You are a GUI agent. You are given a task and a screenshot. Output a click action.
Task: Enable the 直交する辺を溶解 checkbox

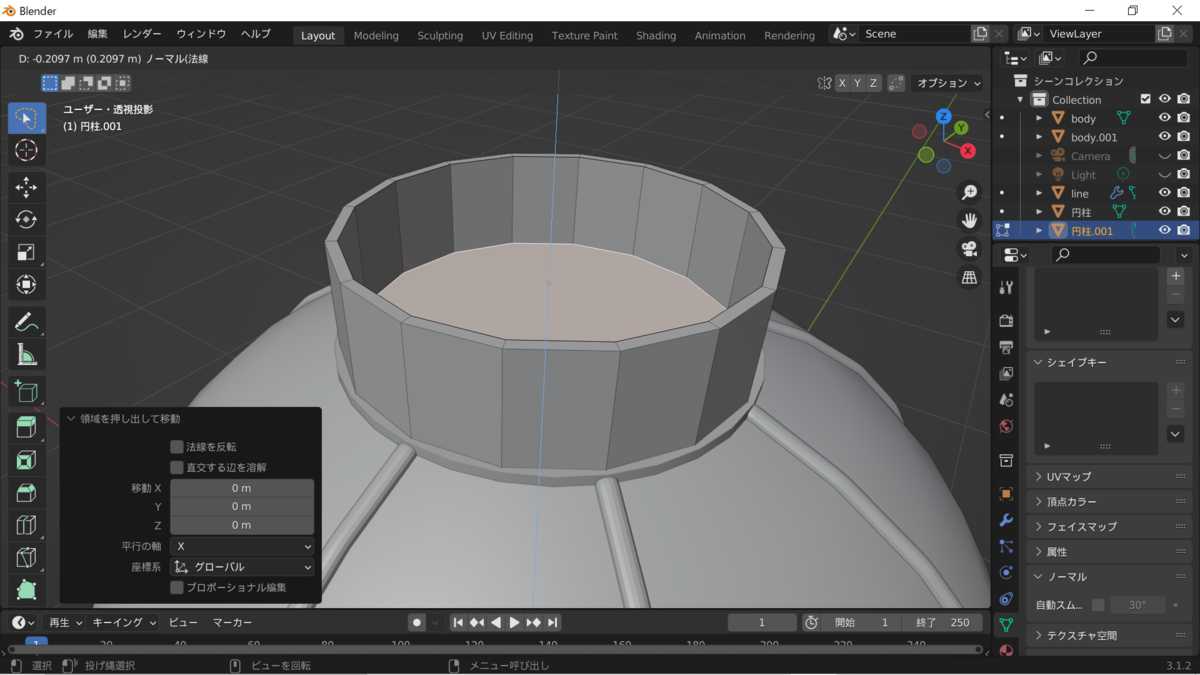point(177,467)
